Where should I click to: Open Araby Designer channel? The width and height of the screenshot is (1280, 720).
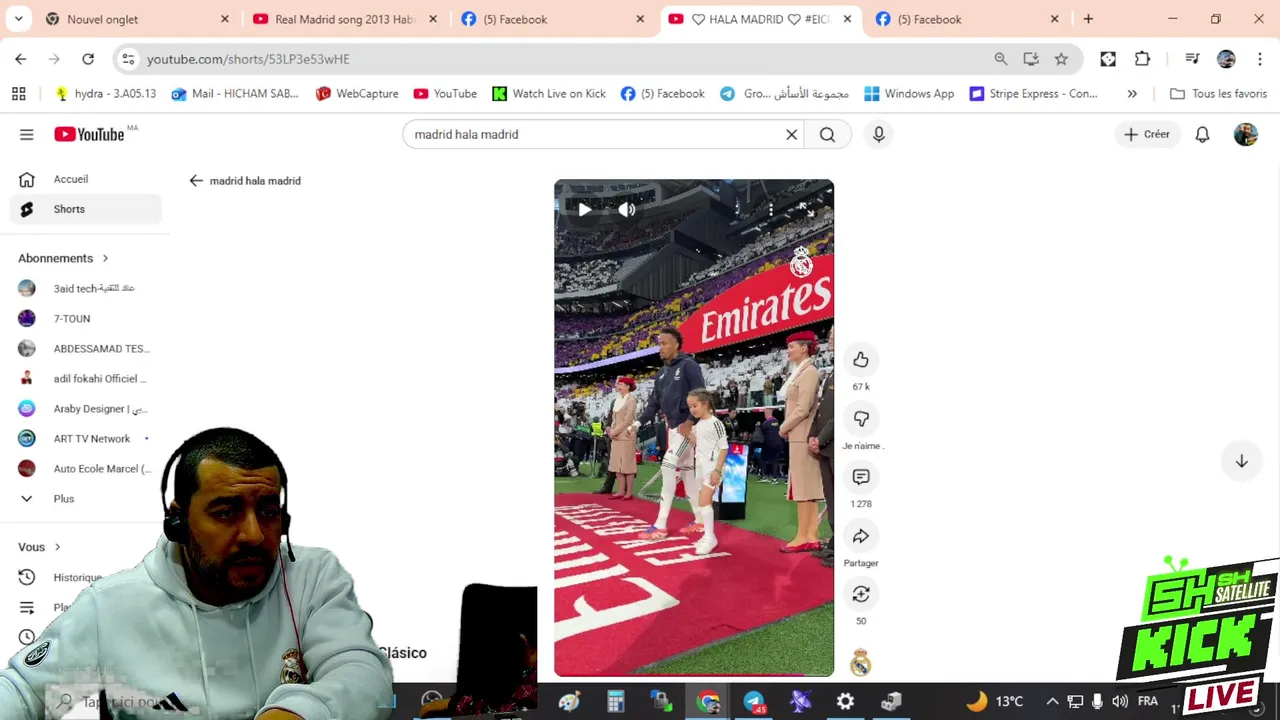(85, 408)
